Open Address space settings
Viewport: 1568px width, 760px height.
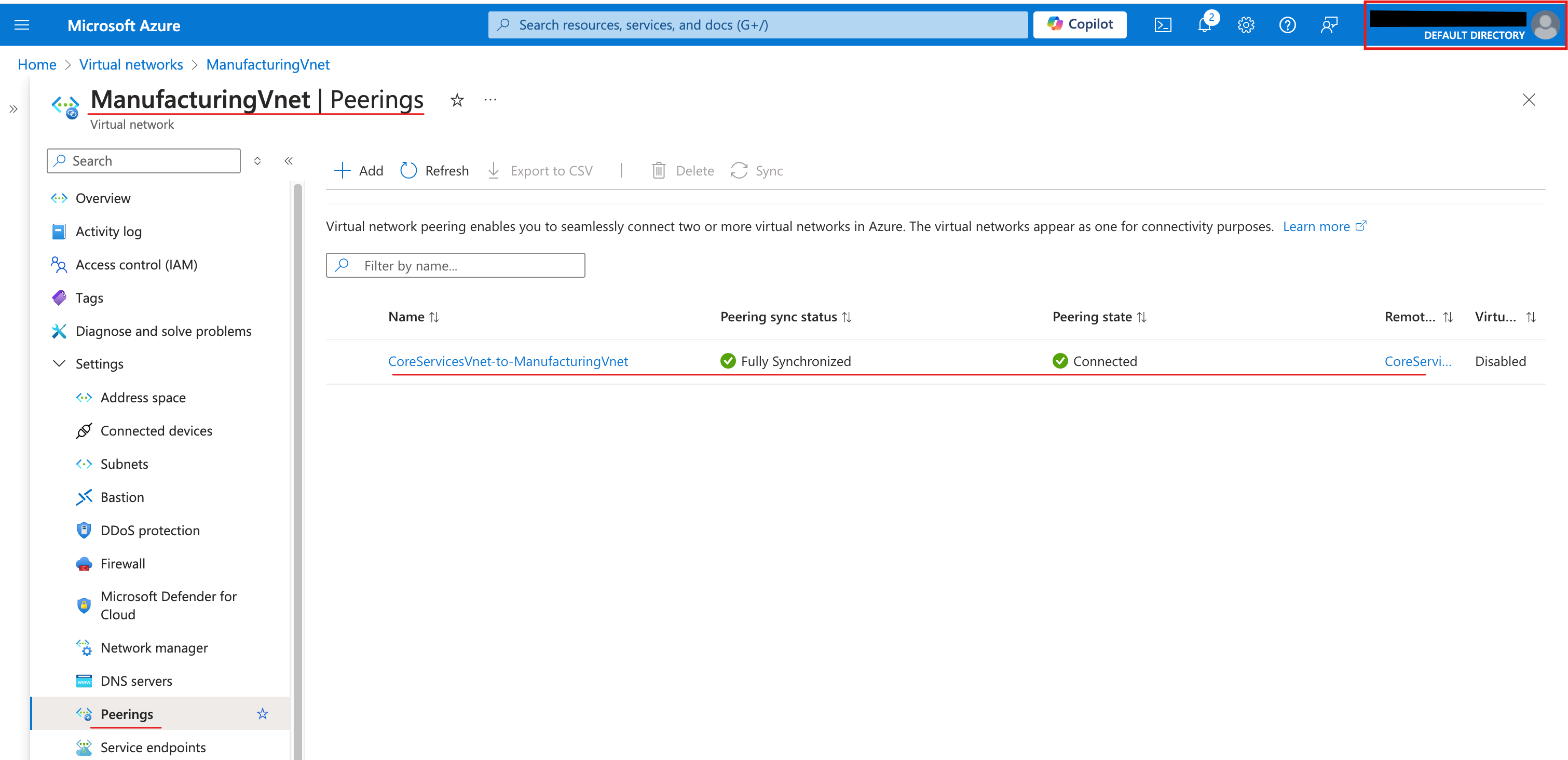(x=143, y=397)
